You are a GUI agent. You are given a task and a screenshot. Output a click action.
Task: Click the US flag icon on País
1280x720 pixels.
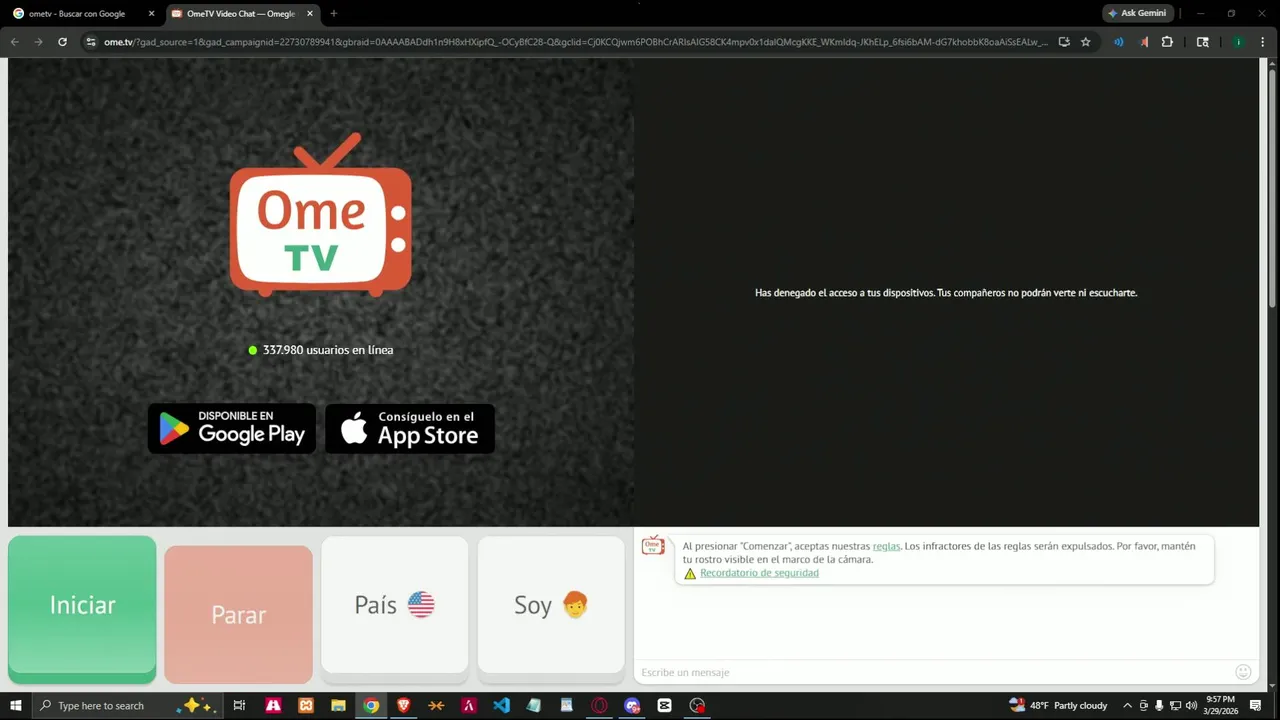[x=421, y=605]
